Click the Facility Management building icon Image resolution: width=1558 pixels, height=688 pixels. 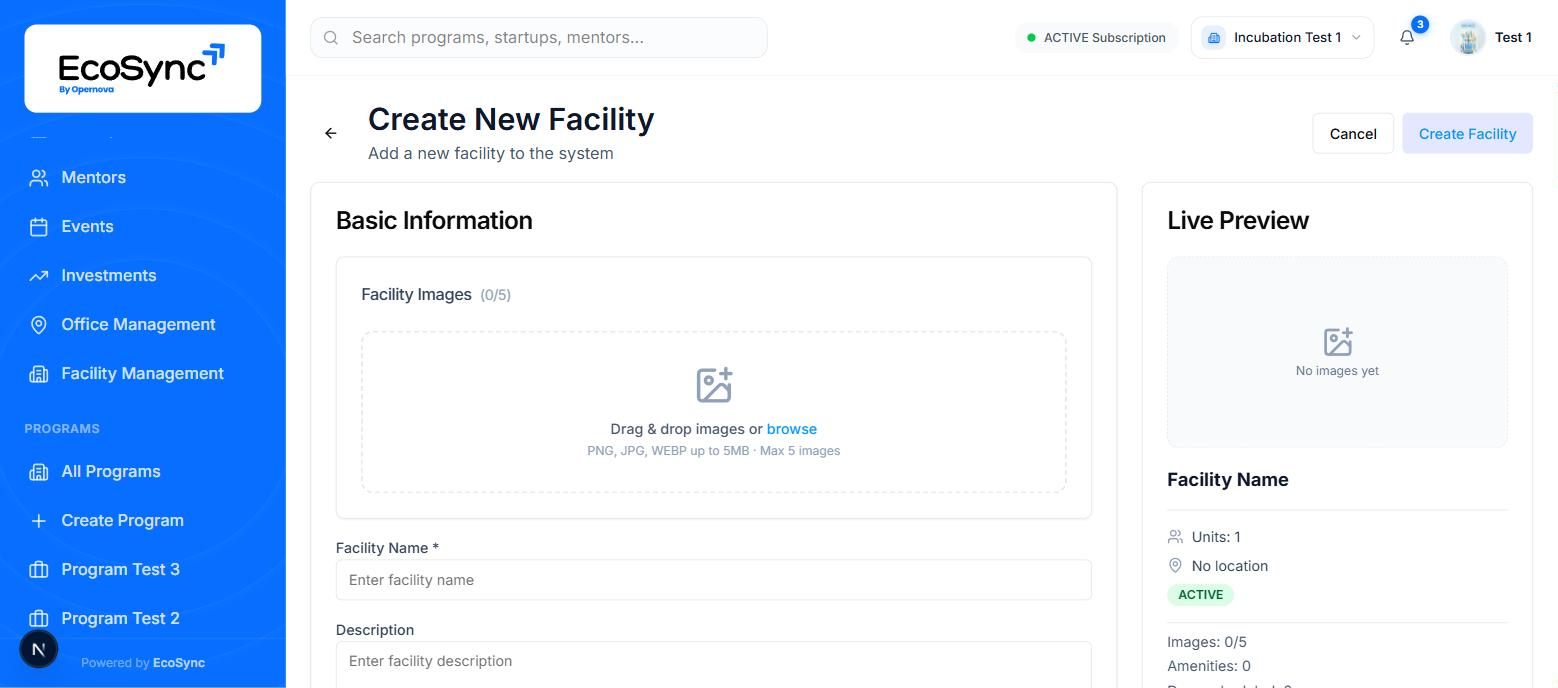[x=39, y=374]
